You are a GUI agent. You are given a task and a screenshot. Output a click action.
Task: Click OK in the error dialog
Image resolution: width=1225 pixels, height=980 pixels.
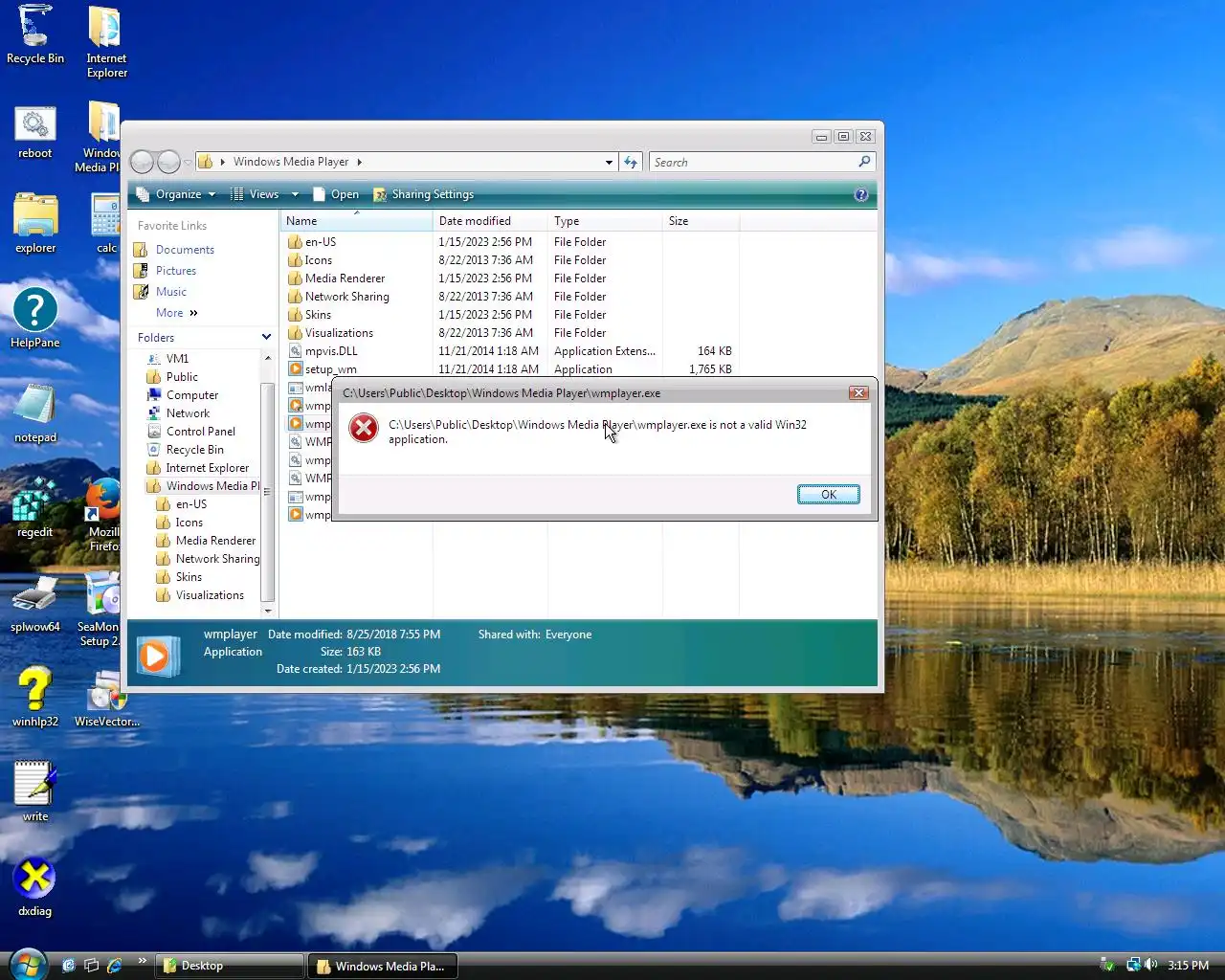(829, 494)
